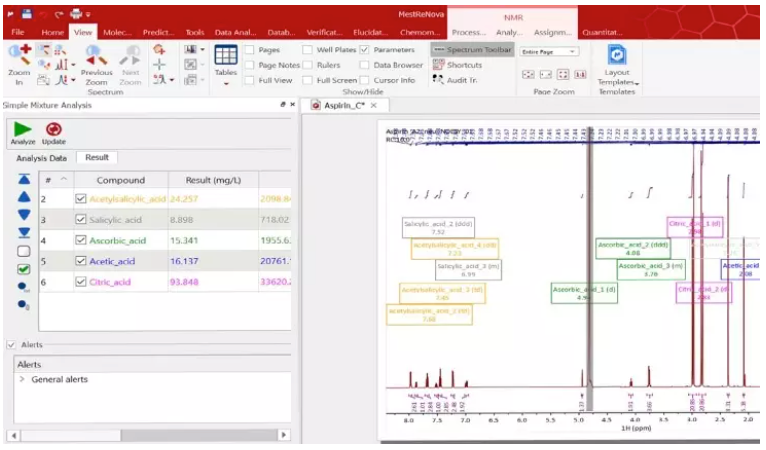The width and height of the screenshot is (766, 450).
Task: Open the Layout Templates icon
Action: click(617, 55)
